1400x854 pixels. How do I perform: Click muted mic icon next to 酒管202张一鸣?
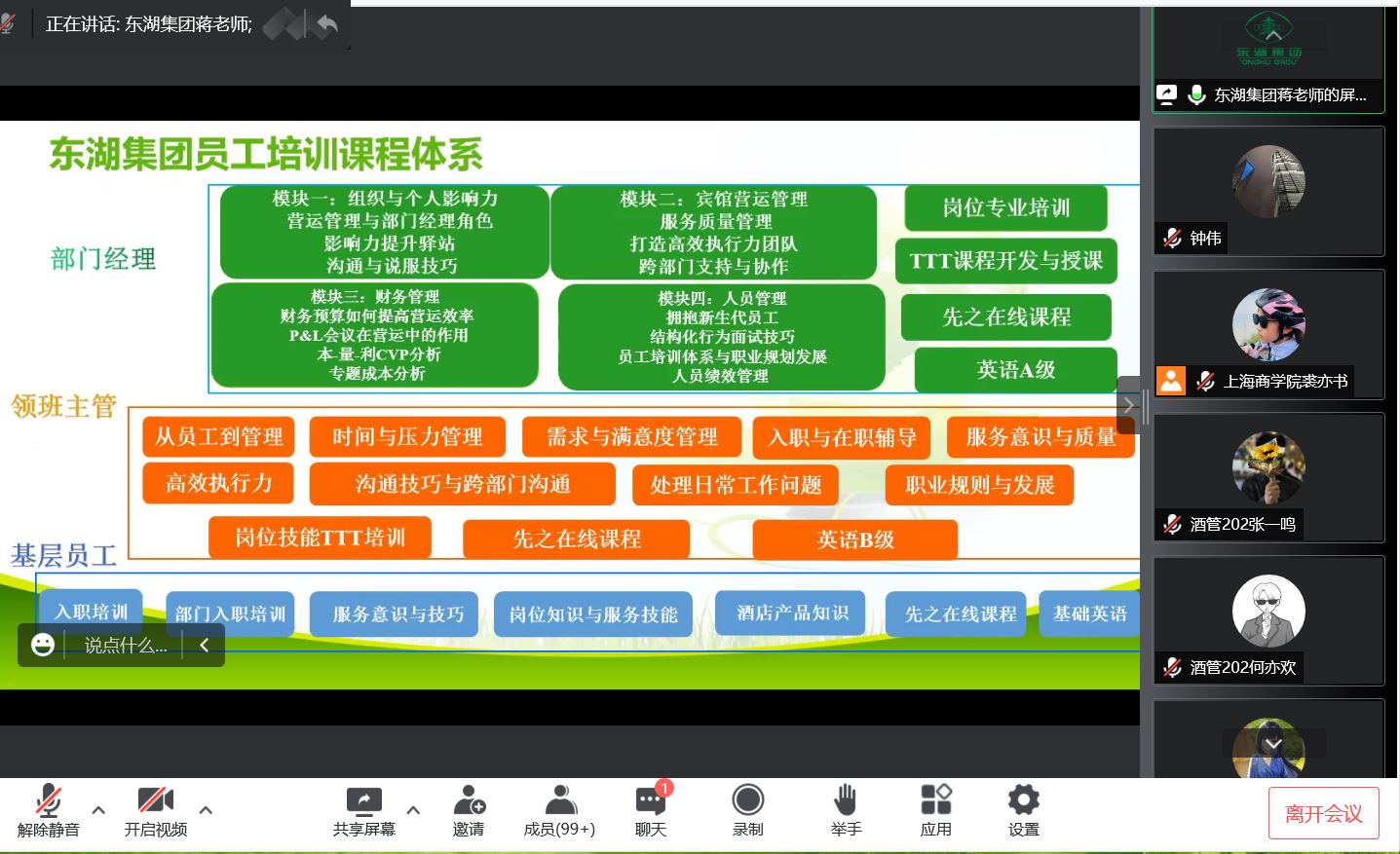[1172, 525]
